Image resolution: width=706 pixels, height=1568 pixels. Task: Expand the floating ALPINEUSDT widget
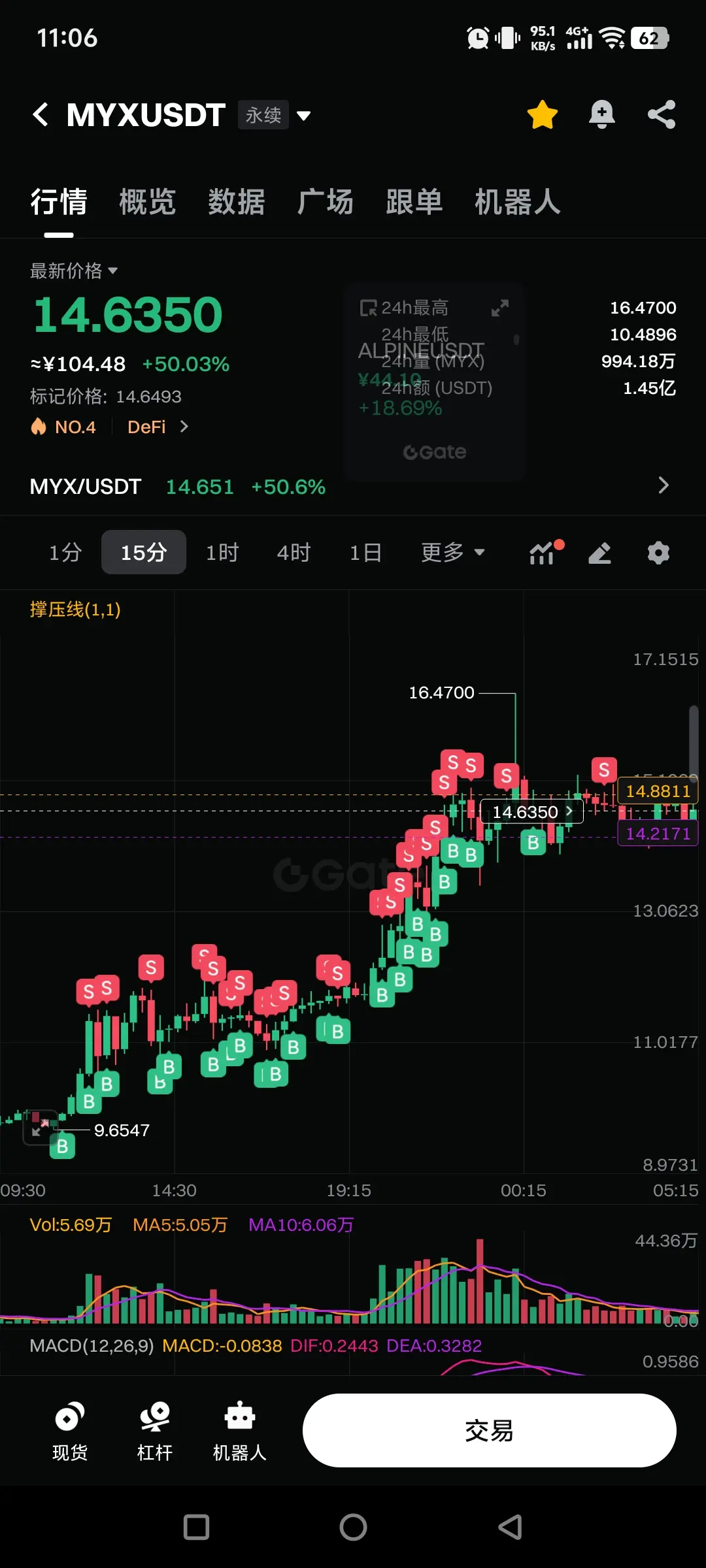500,308
